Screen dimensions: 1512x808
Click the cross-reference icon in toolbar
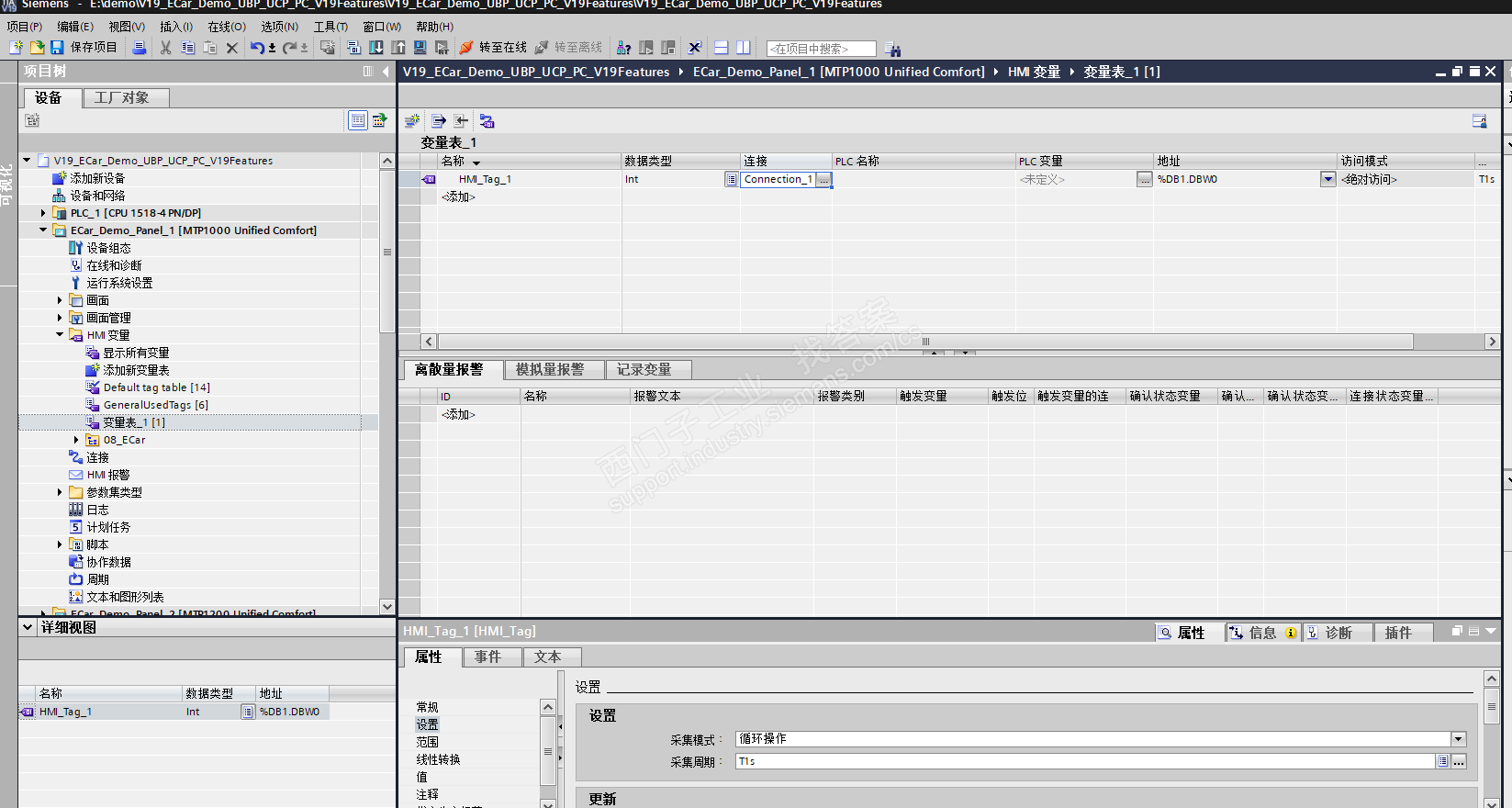695,48
